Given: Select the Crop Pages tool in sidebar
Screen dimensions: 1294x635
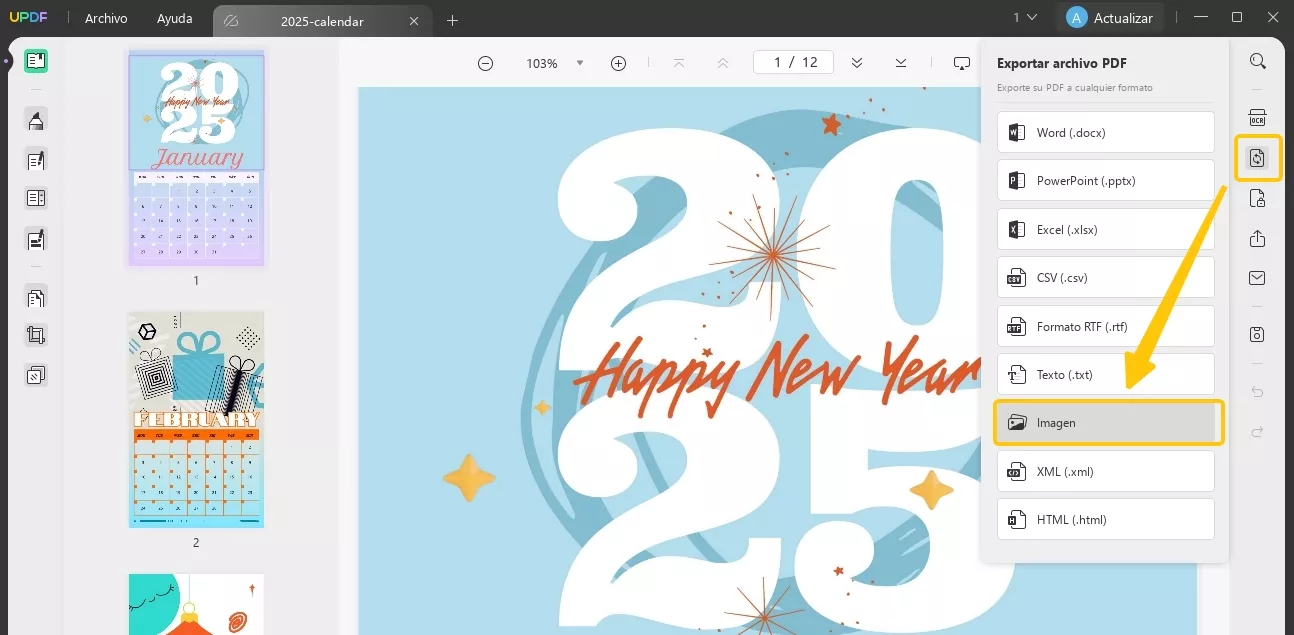Looking at the screenshot, I should point(36,336).
